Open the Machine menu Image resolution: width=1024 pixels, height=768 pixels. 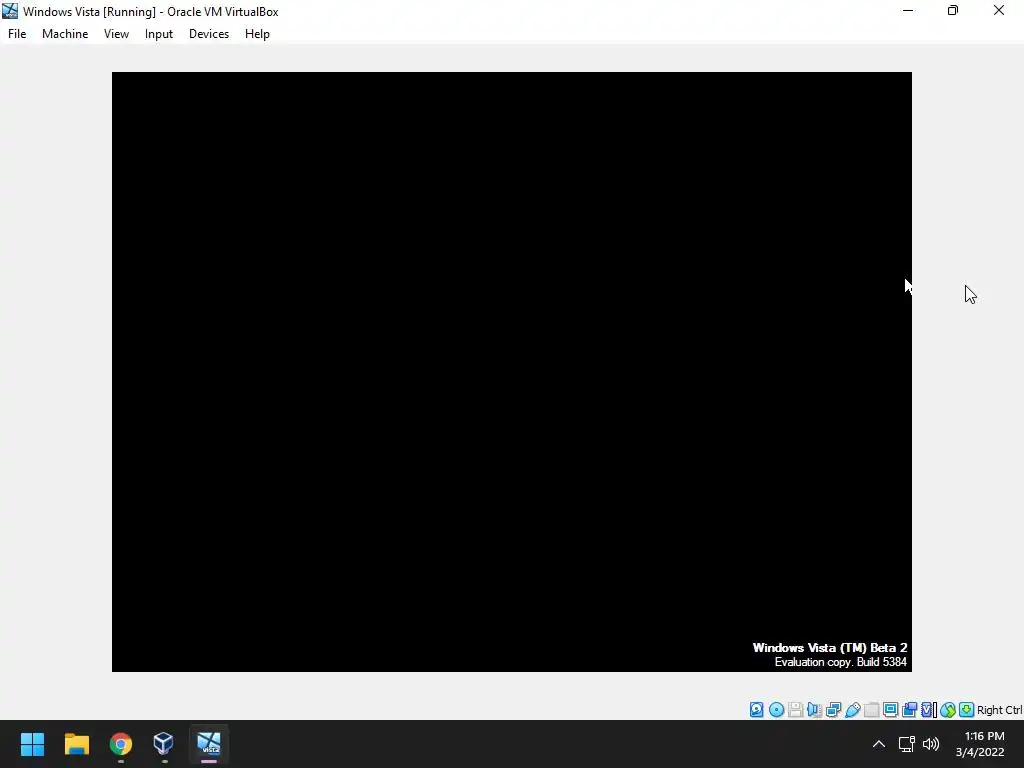[x=65, y=34]
